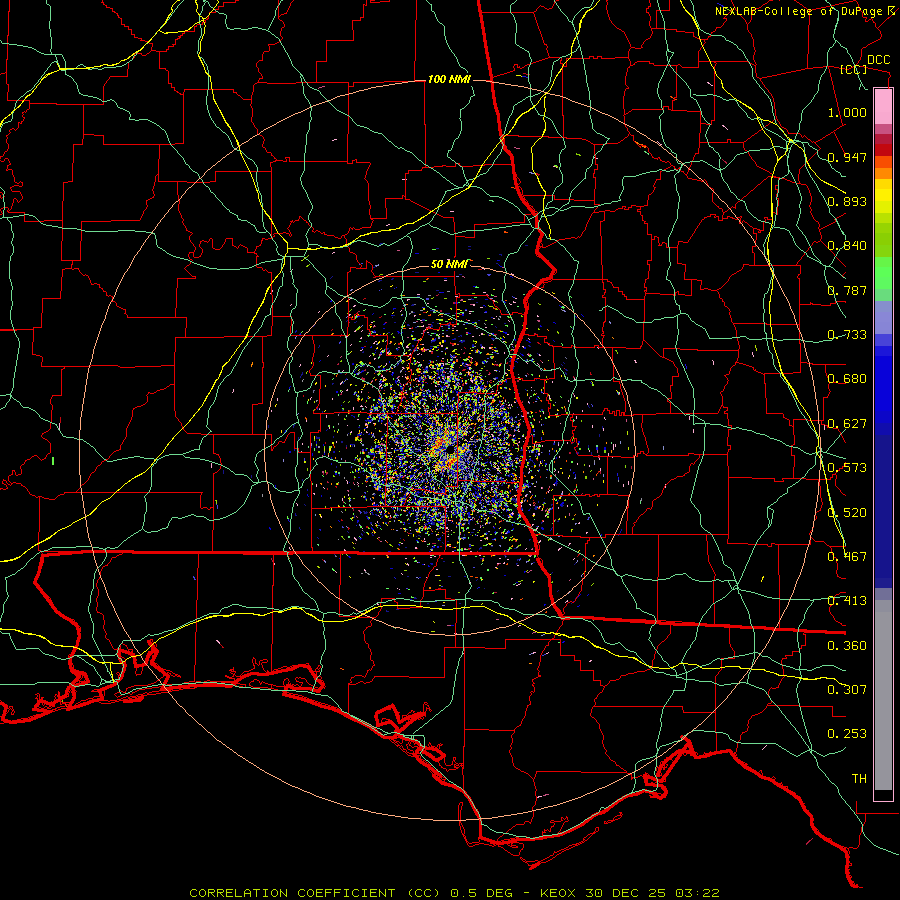Click the black TH swatch at scale bottom
Screen dimensions: 900x900
[x=883, y=794]
